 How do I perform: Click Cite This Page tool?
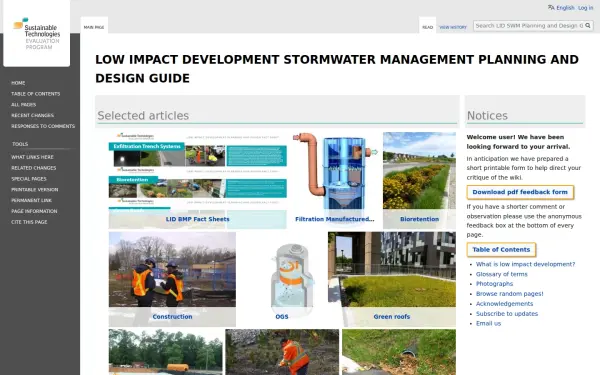29,222
